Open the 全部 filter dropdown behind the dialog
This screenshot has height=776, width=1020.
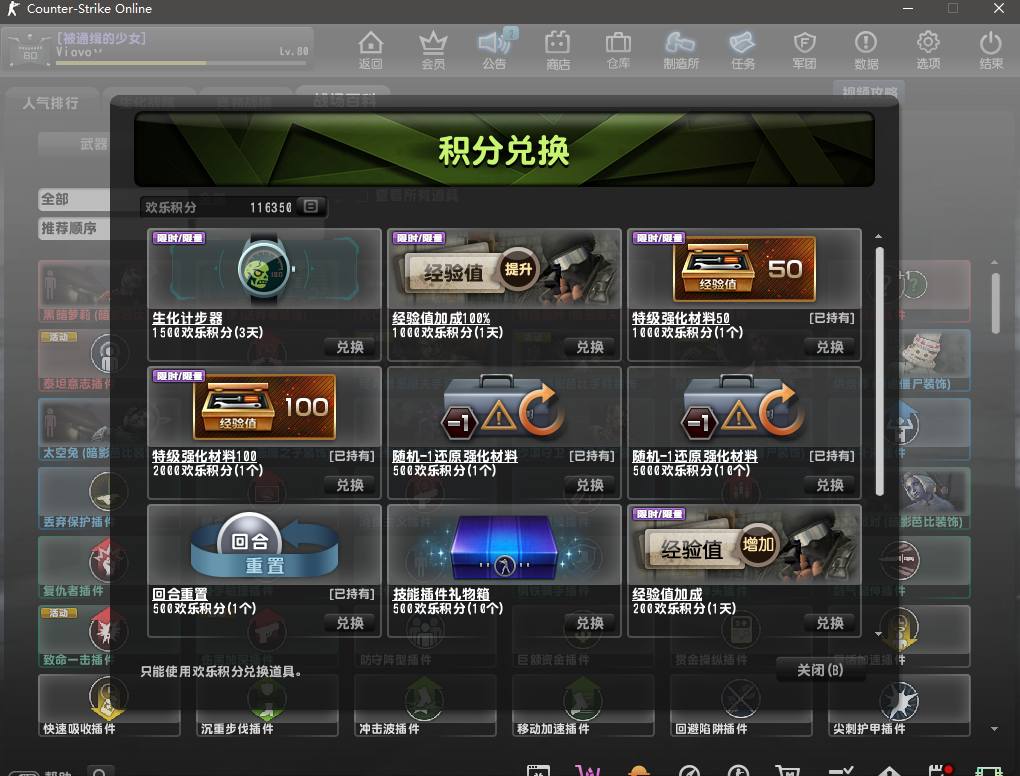74,199
